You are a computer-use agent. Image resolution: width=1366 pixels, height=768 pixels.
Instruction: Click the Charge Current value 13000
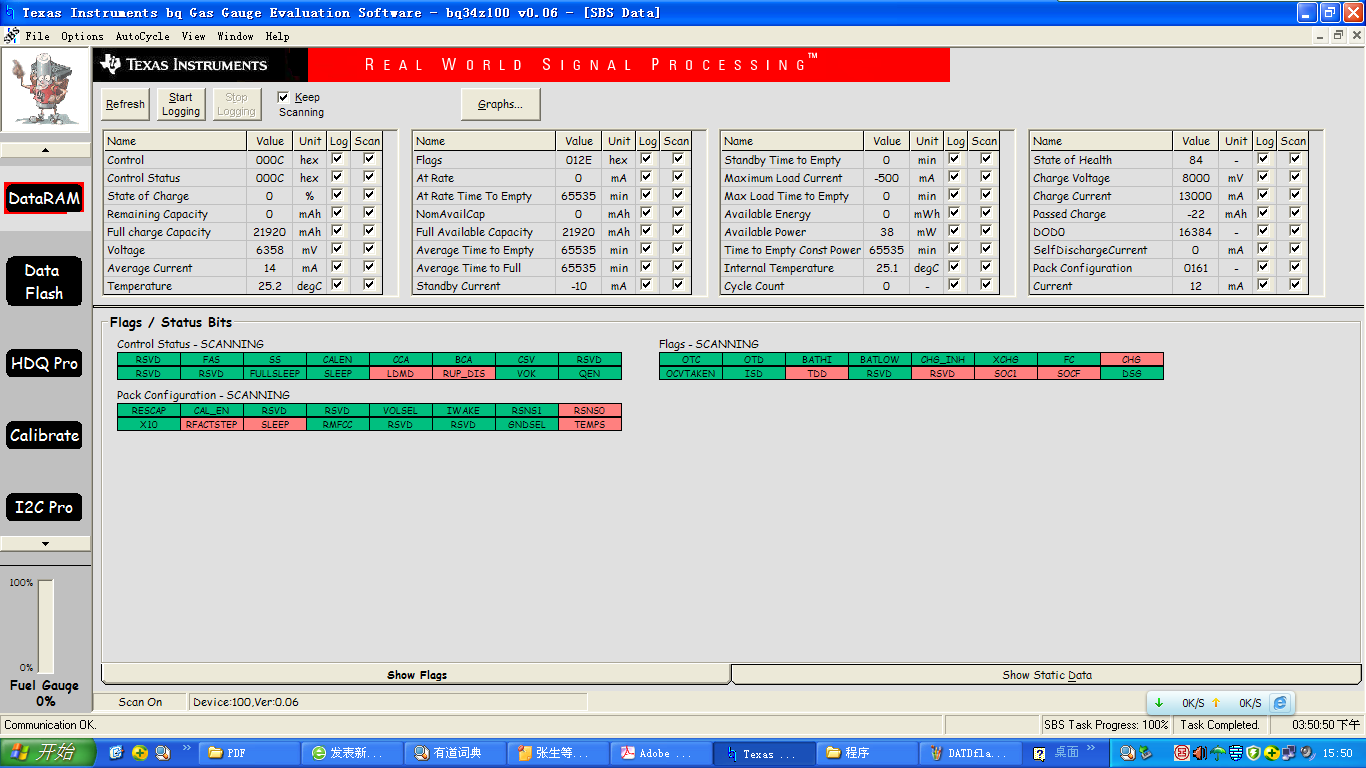1195,196
